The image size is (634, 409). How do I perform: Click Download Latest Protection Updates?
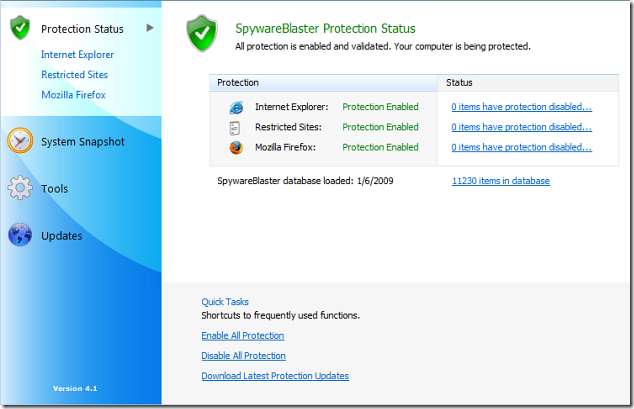[275, 376]
